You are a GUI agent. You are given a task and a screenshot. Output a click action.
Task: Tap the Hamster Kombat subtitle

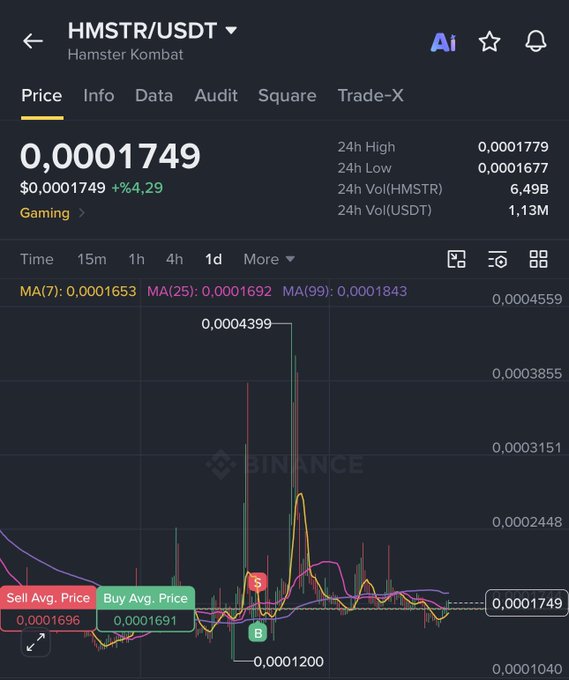125,54
